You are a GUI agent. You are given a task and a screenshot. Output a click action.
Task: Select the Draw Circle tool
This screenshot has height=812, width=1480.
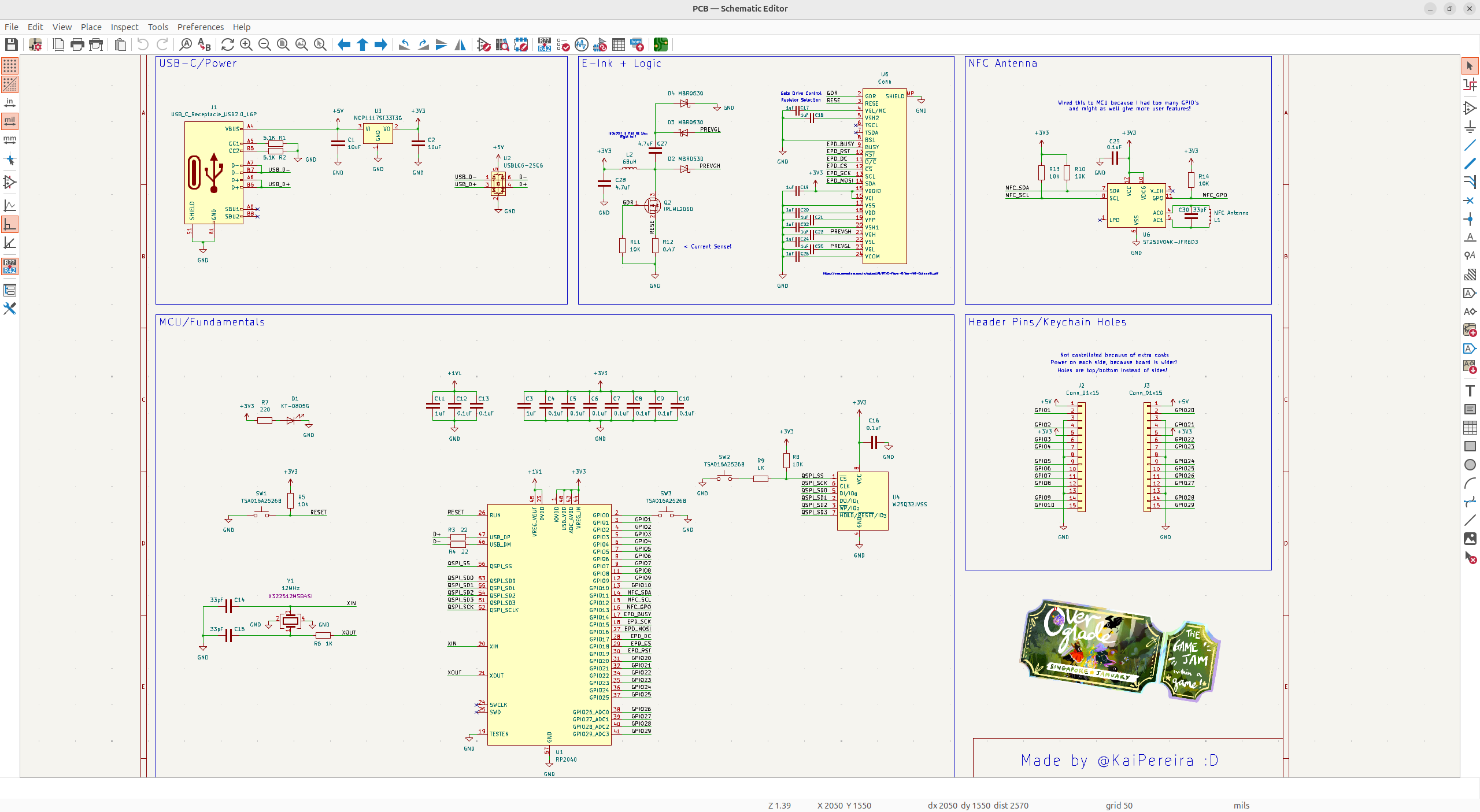[x=1470, y=465]
